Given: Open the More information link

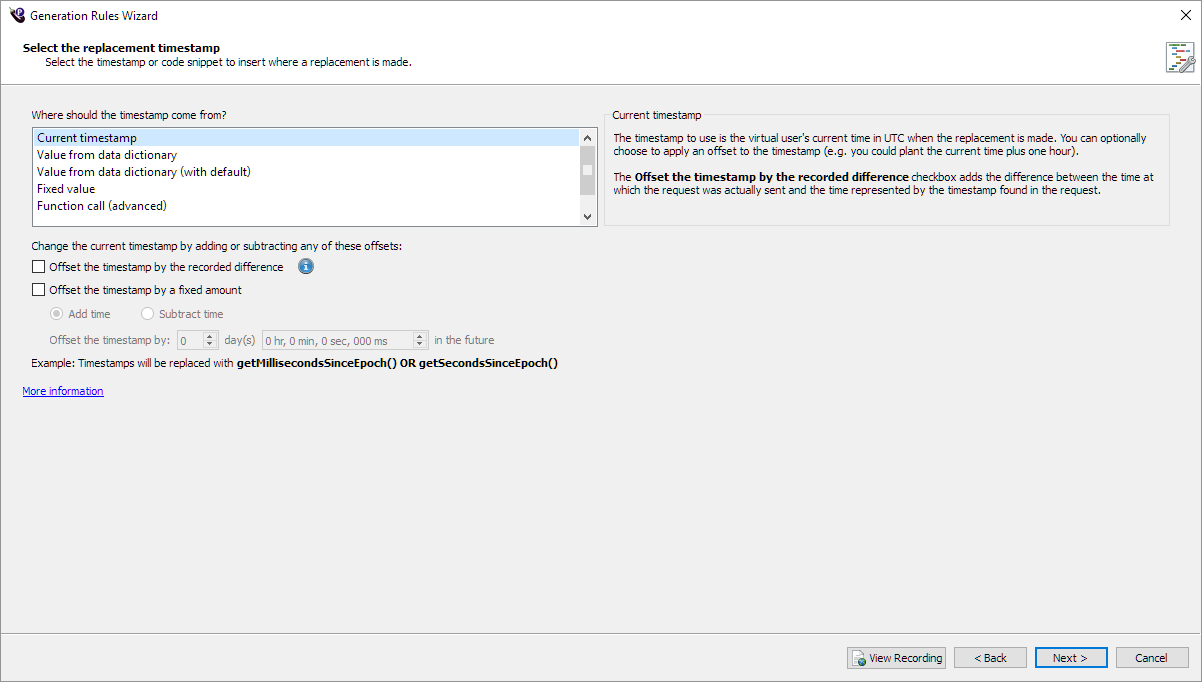Looking at the screenshot, I should (63, 391).
